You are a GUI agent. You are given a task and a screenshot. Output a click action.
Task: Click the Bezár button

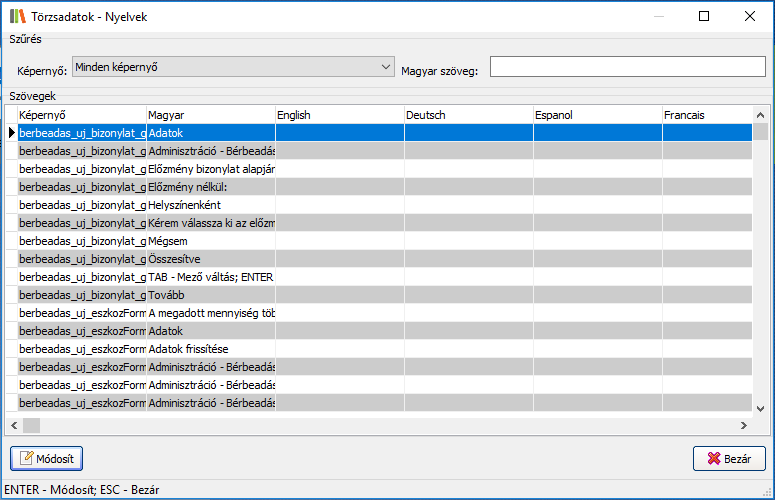pyautogui.click(x=729, y=458)
